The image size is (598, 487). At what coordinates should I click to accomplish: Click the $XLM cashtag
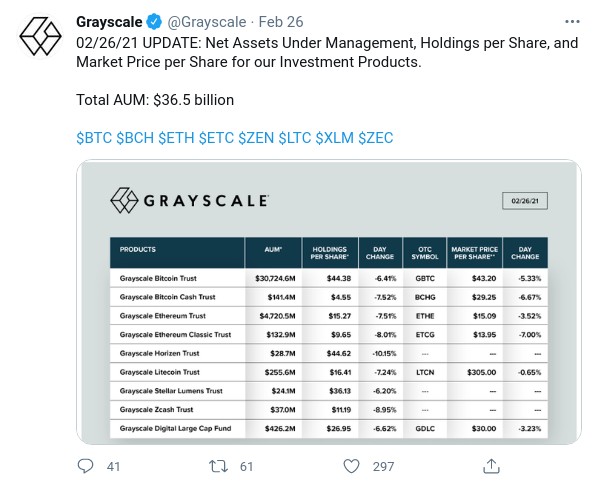coord(334,138)
